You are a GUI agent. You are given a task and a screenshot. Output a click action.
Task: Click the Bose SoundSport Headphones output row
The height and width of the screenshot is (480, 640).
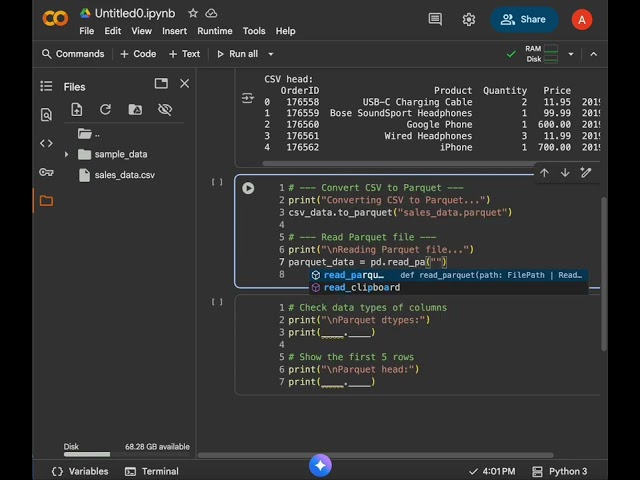coord(431,113)
